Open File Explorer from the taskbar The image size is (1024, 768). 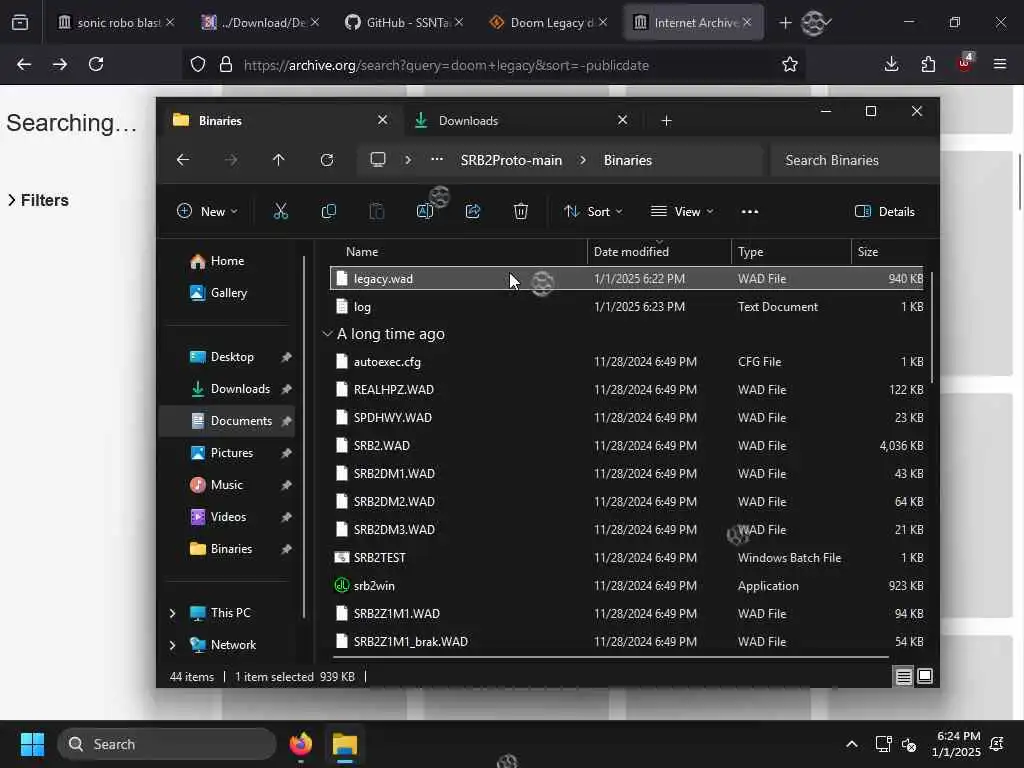pyautogui.click(x=345, y=744)
